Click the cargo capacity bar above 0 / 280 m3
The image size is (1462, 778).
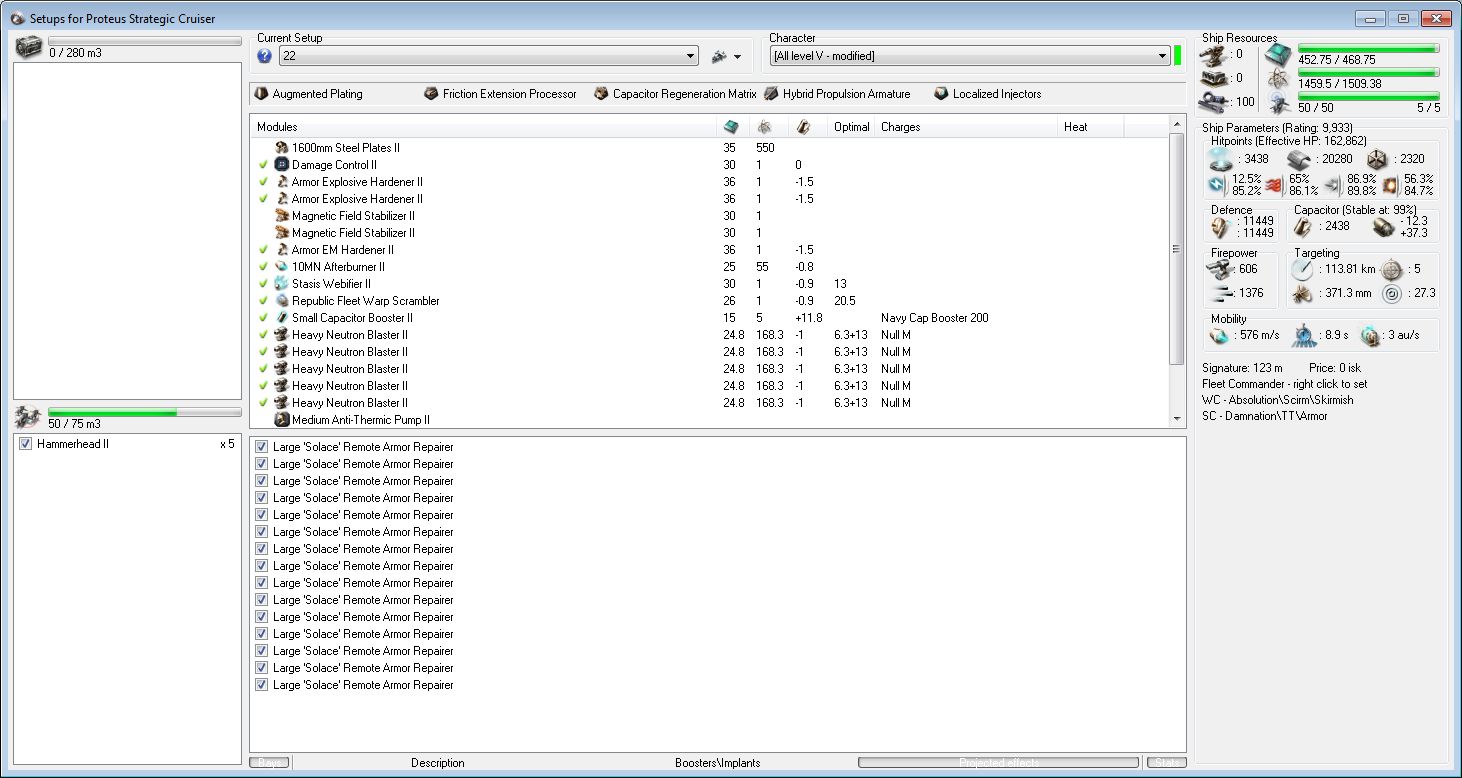click(145, 41)
